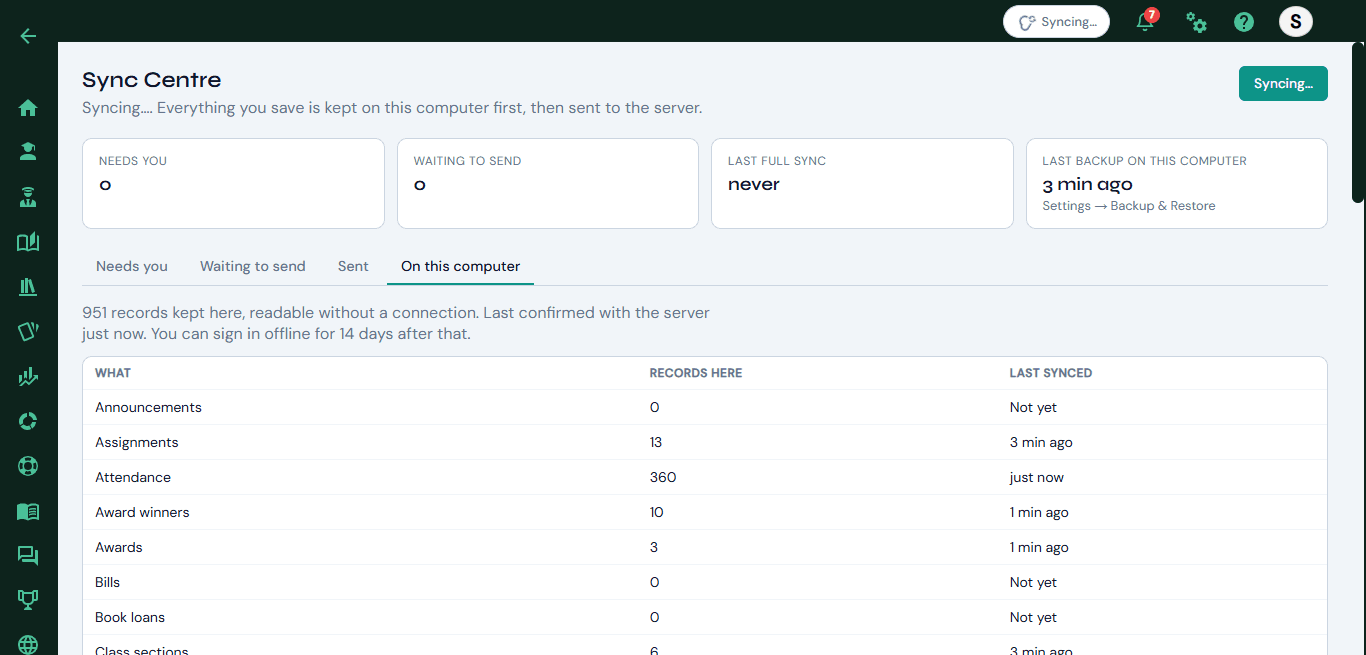Screen dimensions: 1366x655
Task: Click the 360 records count for Attendance
Action: pyautogui.click(x=663, y=478)
